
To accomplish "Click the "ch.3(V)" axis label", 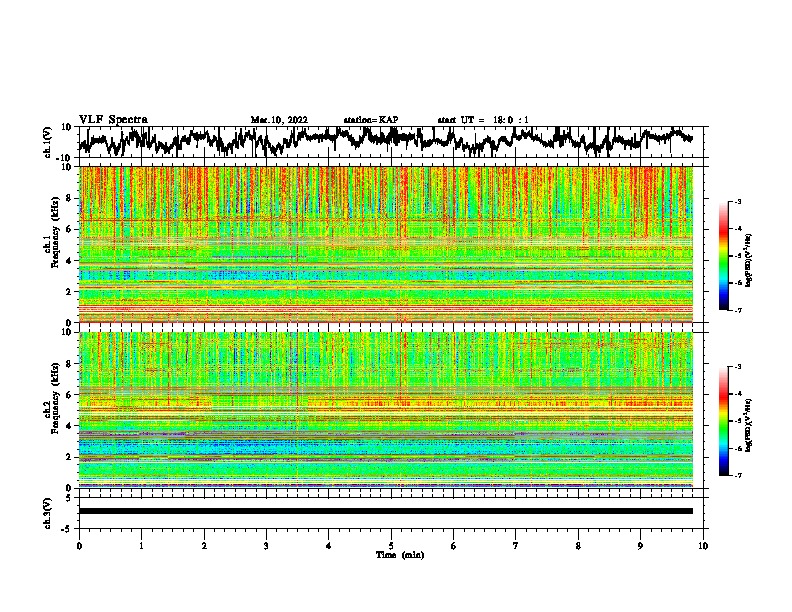I will 48,514.
